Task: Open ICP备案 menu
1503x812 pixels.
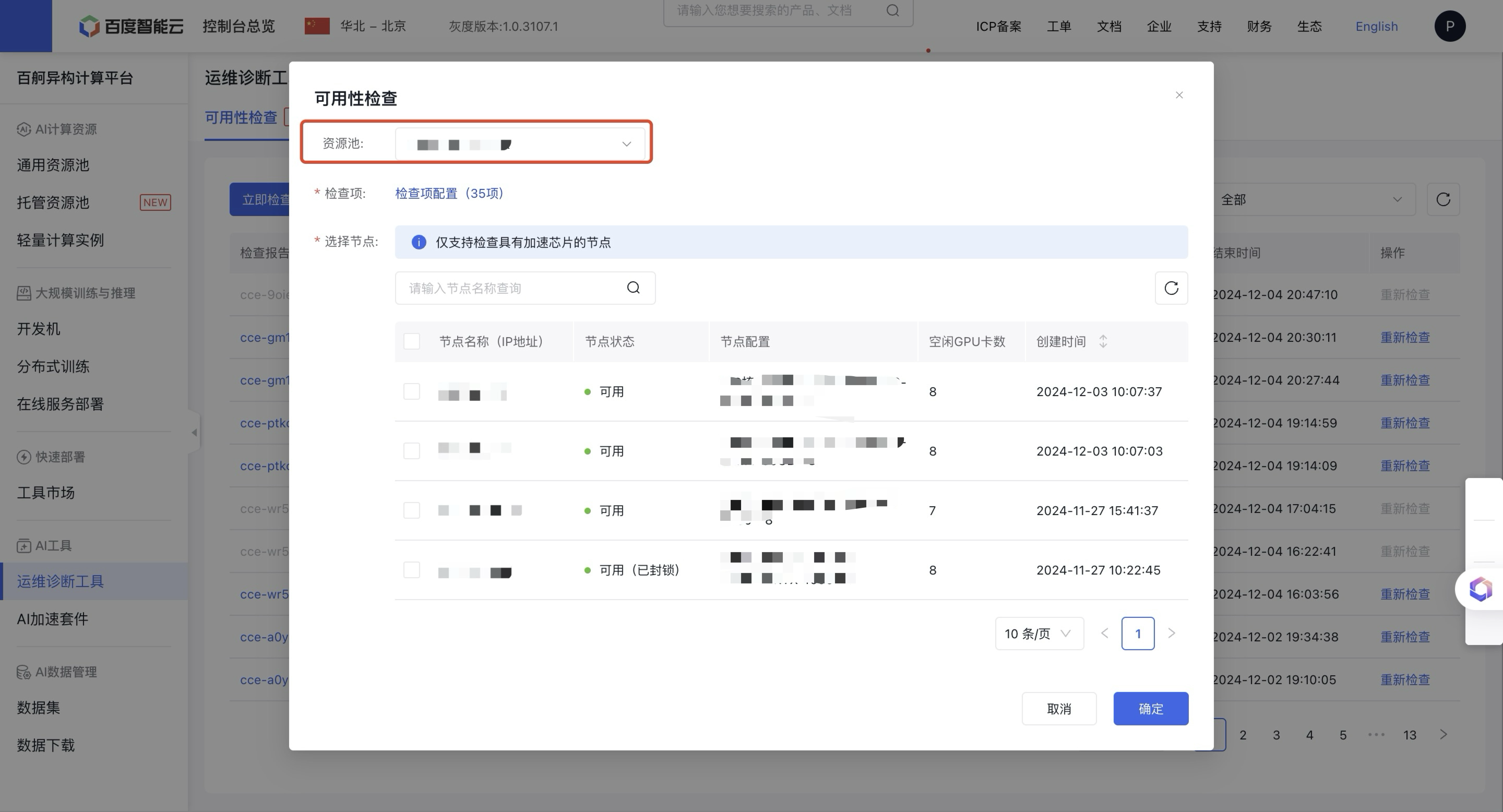Action: 999,26
